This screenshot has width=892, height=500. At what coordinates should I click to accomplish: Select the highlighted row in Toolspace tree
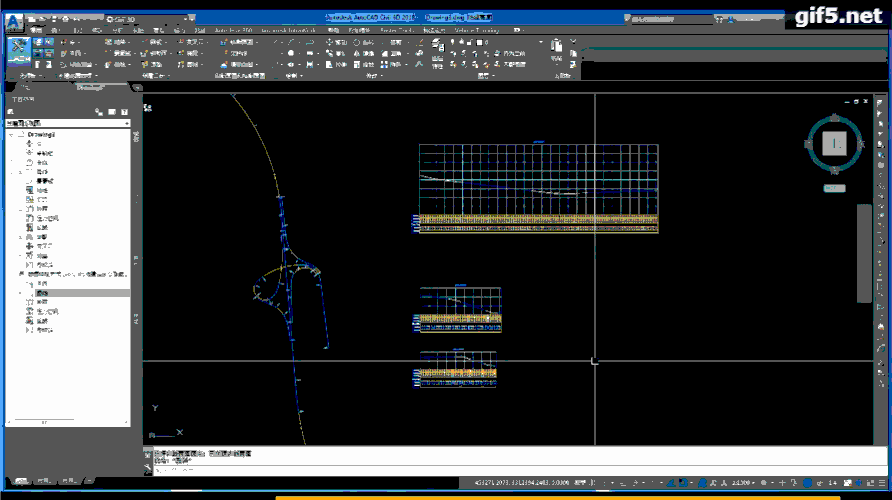click(x=68, y=293)
